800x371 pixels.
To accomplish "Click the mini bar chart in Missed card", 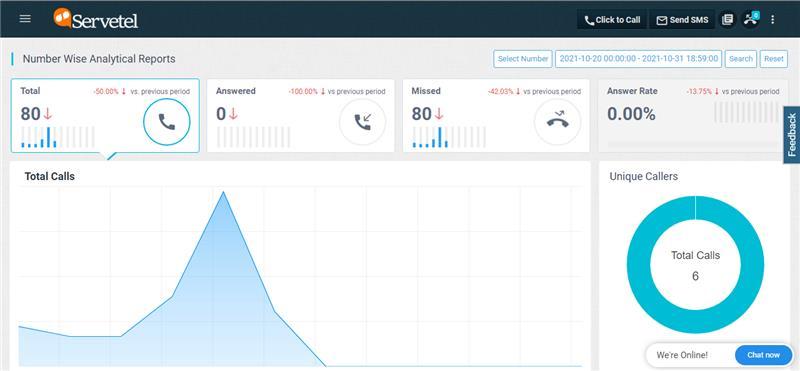I will pyautogui.click(x=449, y=137).
